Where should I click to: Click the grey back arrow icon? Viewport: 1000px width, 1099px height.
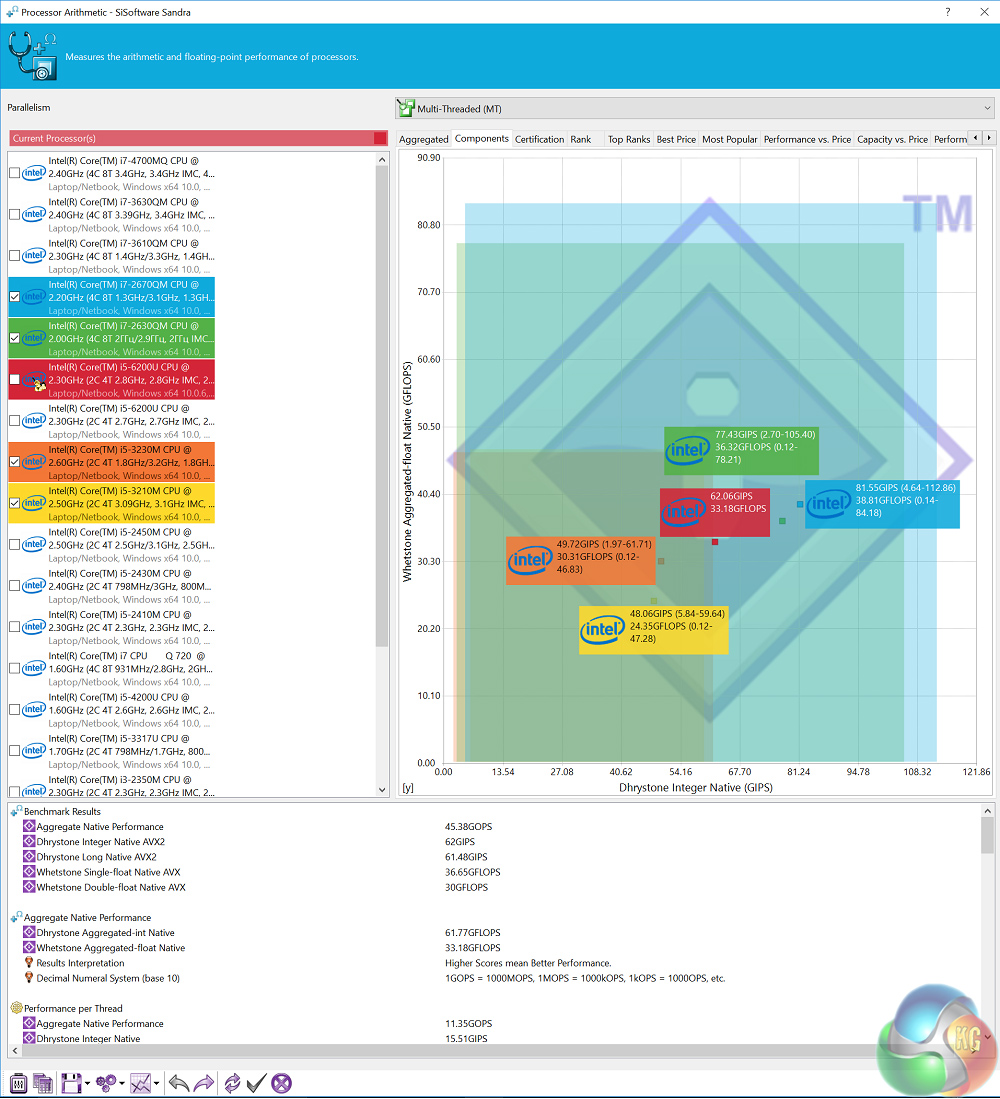pos(179,1084)
